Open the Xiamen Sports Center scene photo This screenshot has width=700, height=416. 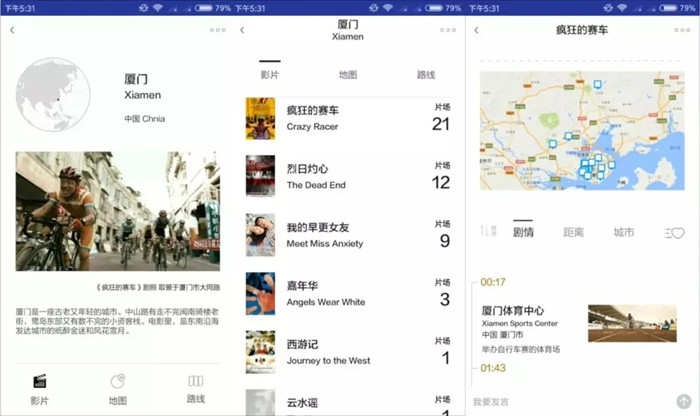point(632,323)
